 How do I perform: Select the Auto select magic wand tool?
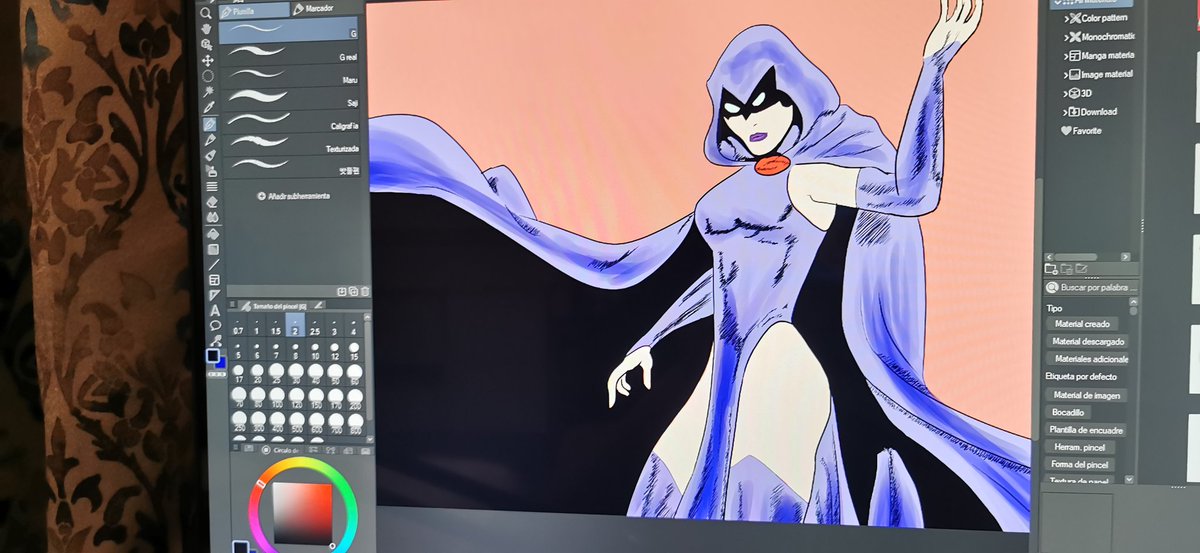coord(209,90)
